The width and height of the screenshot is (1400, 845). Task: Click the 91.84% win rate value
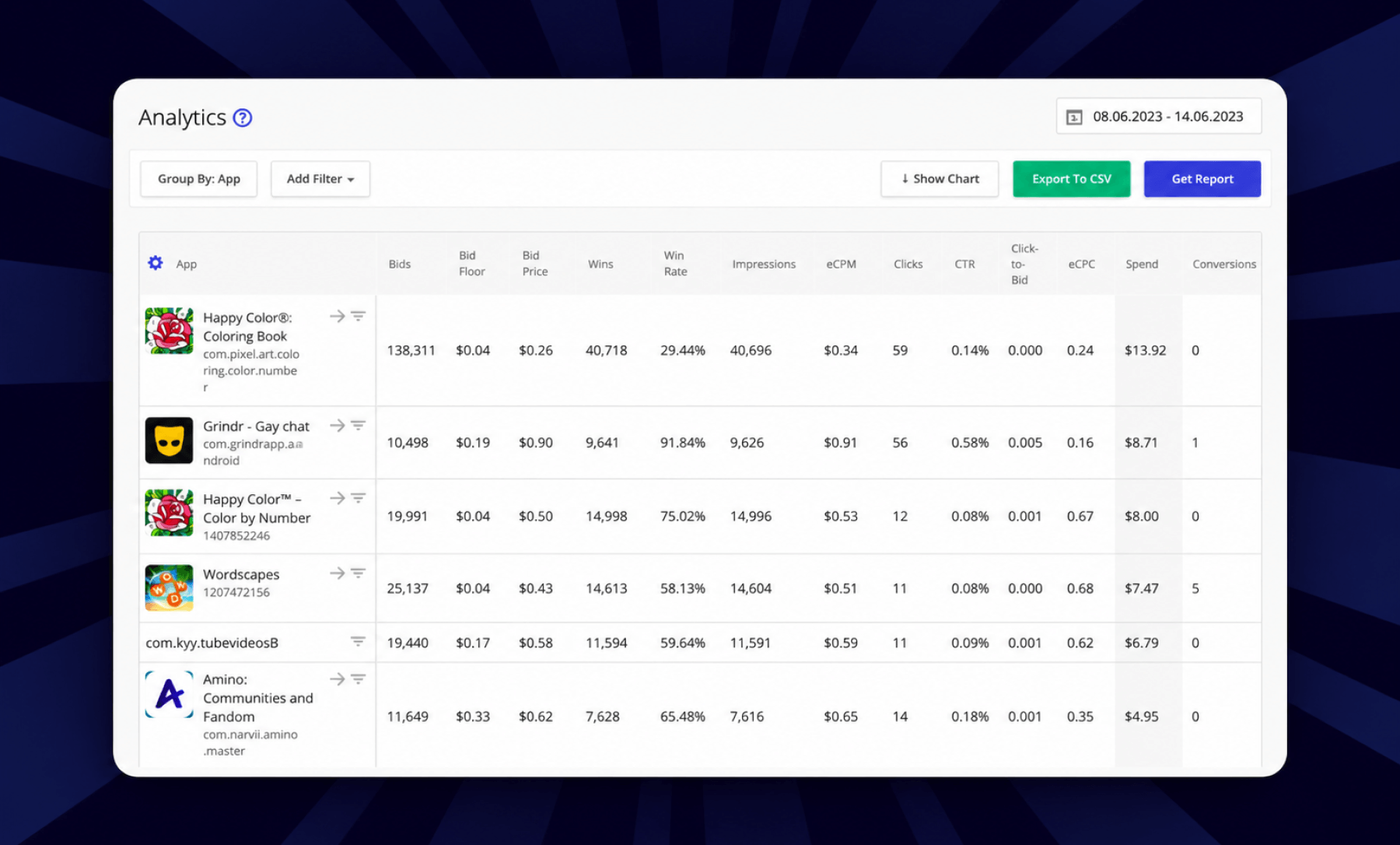coord(682,442)
